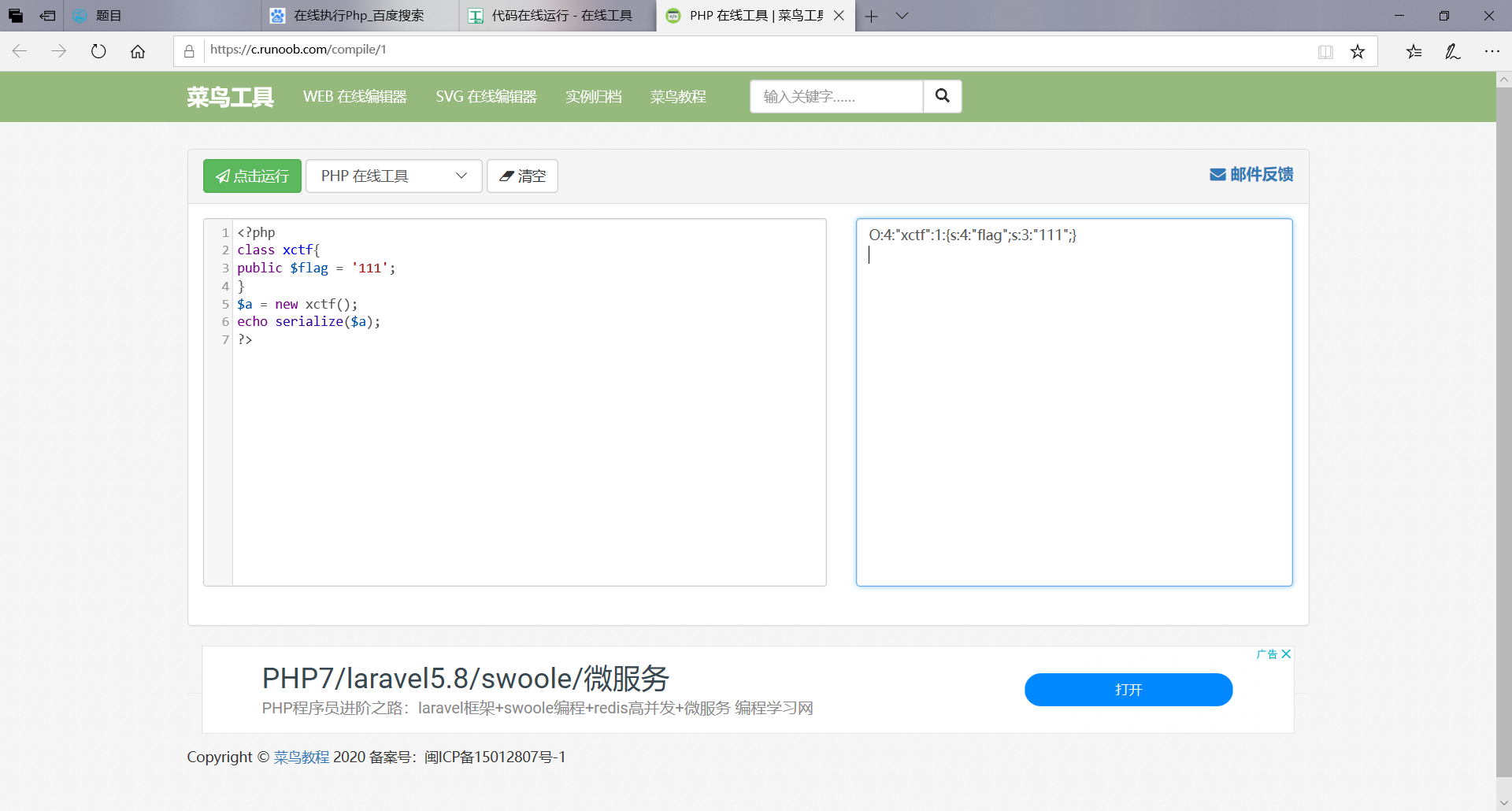Add current page to favorites via star icon
The height and width of the screenshot is (811, 1512).
point(1358,50)
